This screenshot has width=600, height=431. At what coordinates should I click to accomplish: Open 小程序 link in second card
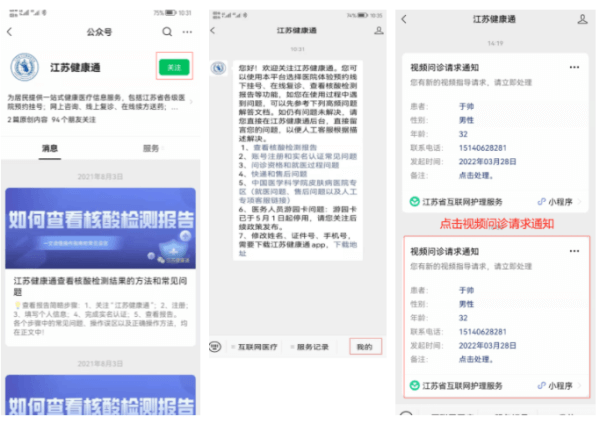tap(559, 385)
